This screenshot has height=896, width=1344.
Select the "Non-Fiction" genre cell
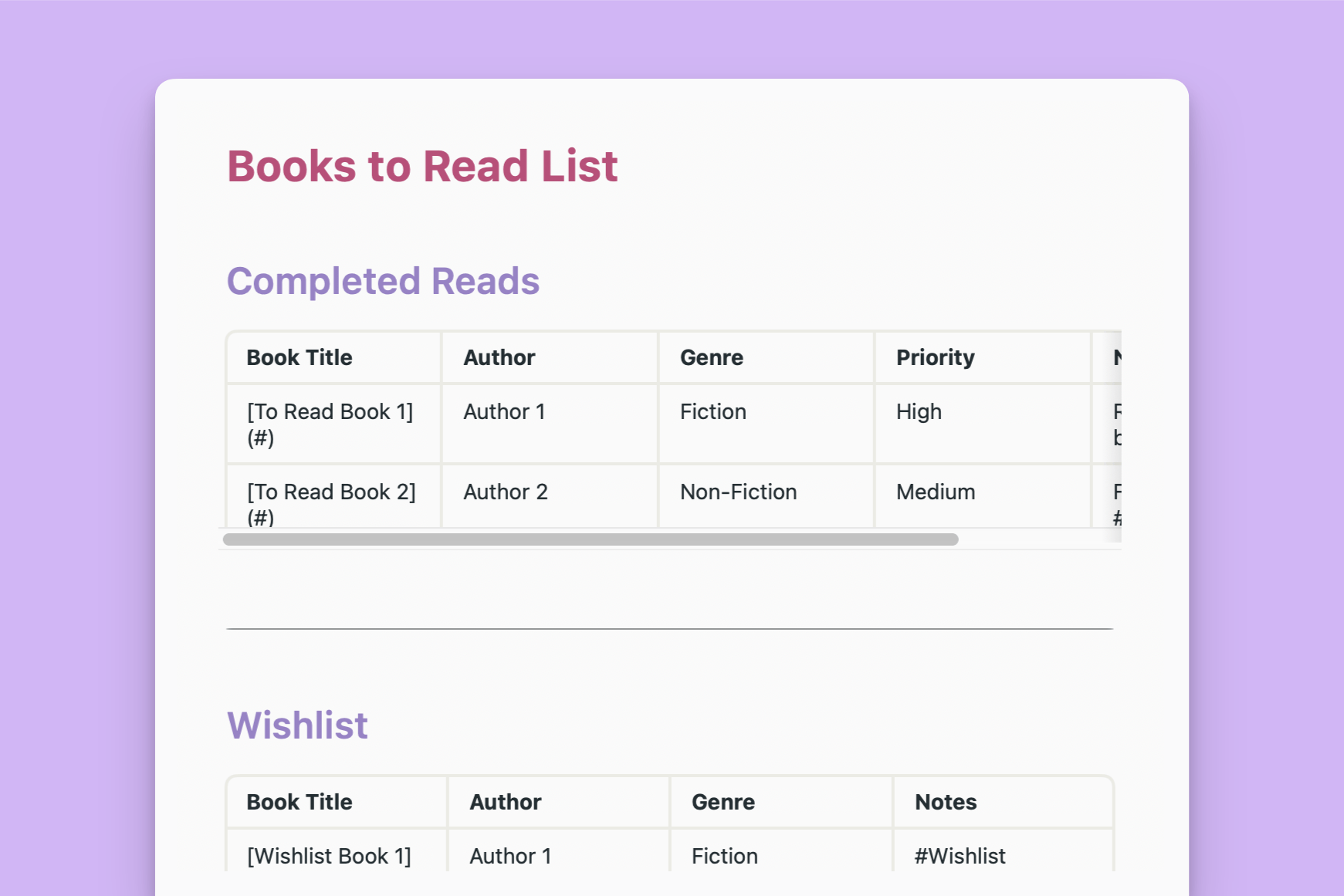pos(738,492)
